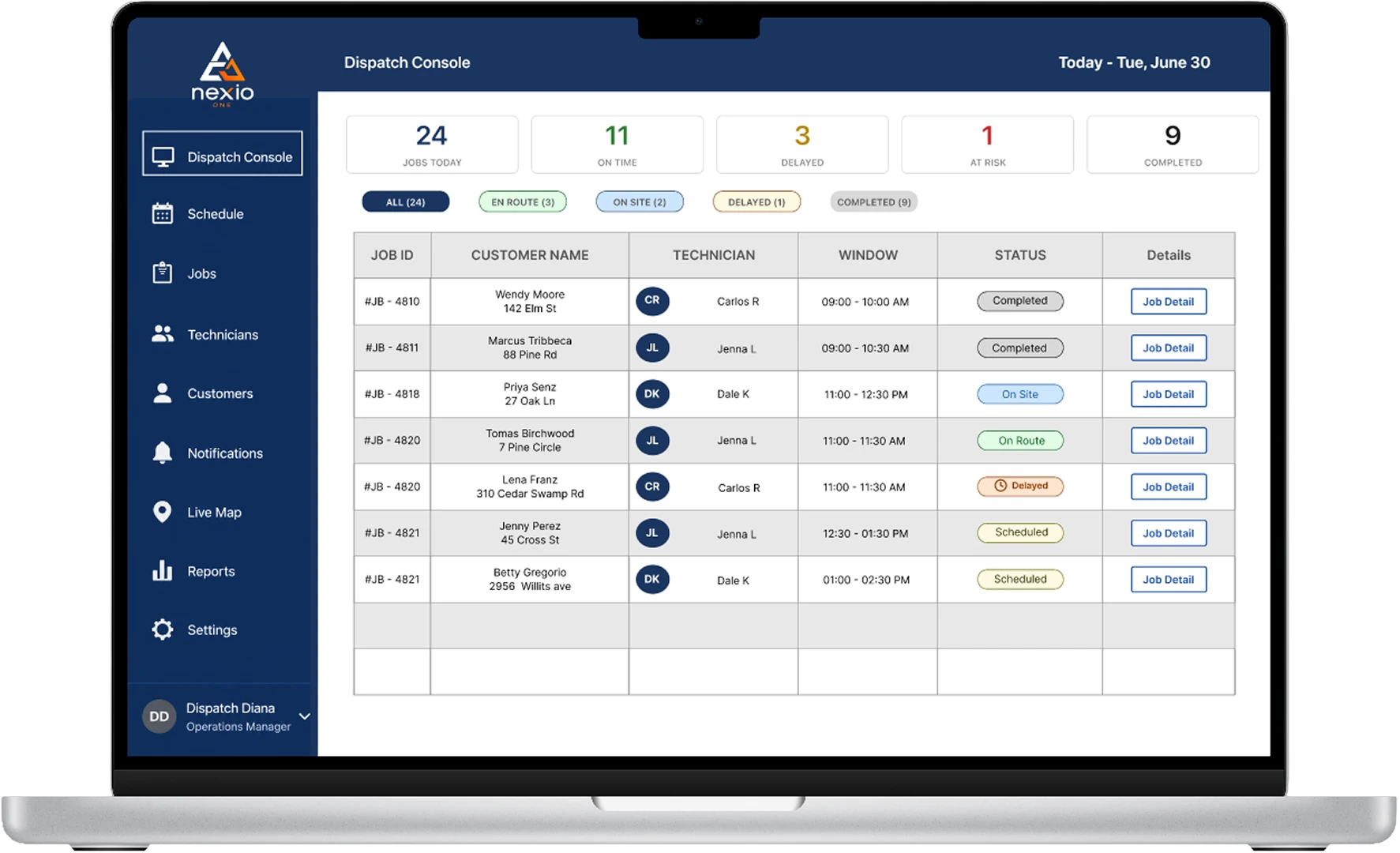Click the DD user avatar
The height and width of the screenshot is (853, 1400).
pos(160,716)
